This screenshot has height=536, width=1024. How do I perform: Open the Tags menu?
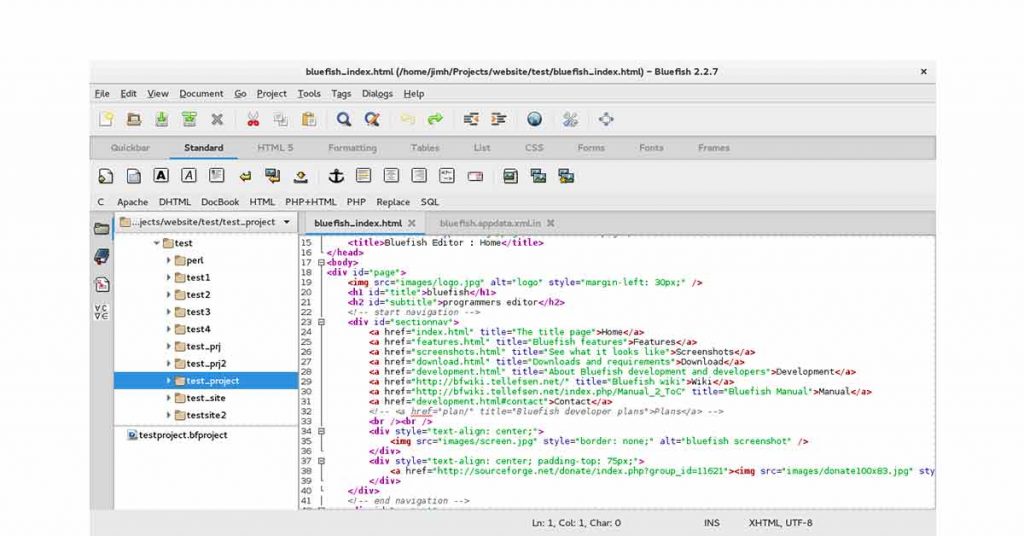tap(341, 94)
